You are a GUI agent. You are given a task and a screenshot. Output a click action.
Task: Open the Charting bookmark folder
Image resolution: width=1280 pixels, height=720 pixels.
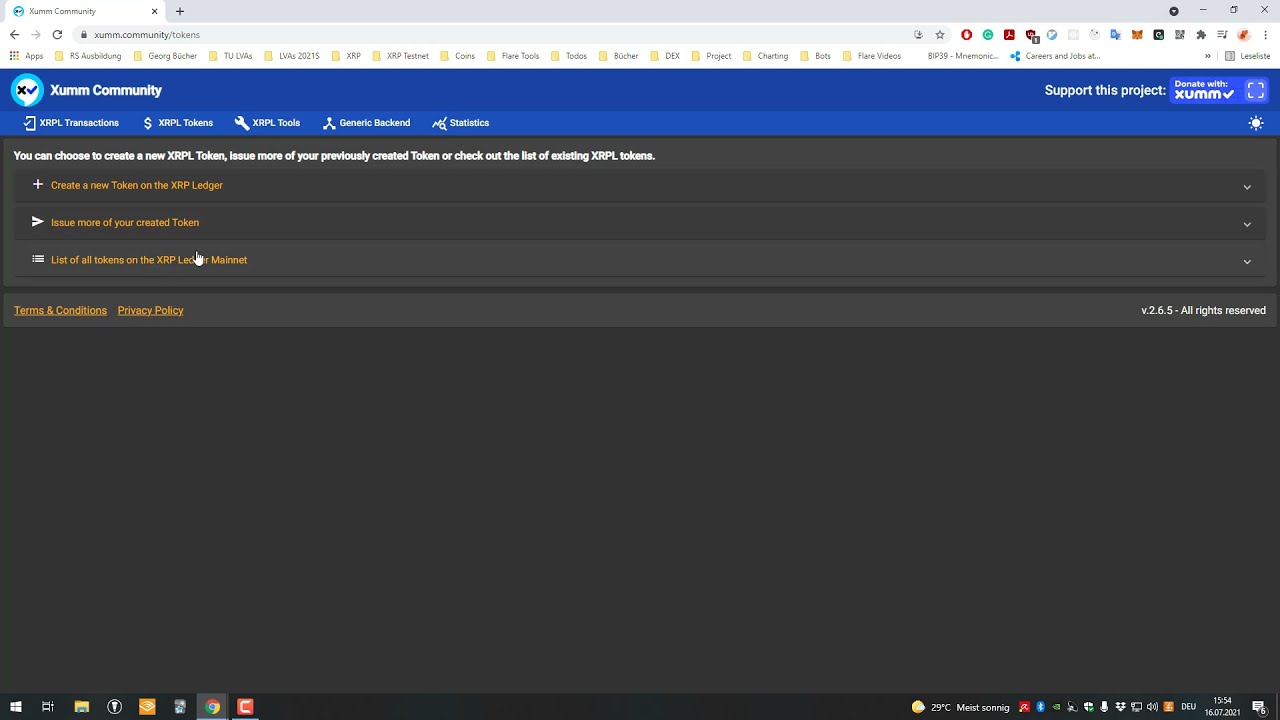coord(765,56)
